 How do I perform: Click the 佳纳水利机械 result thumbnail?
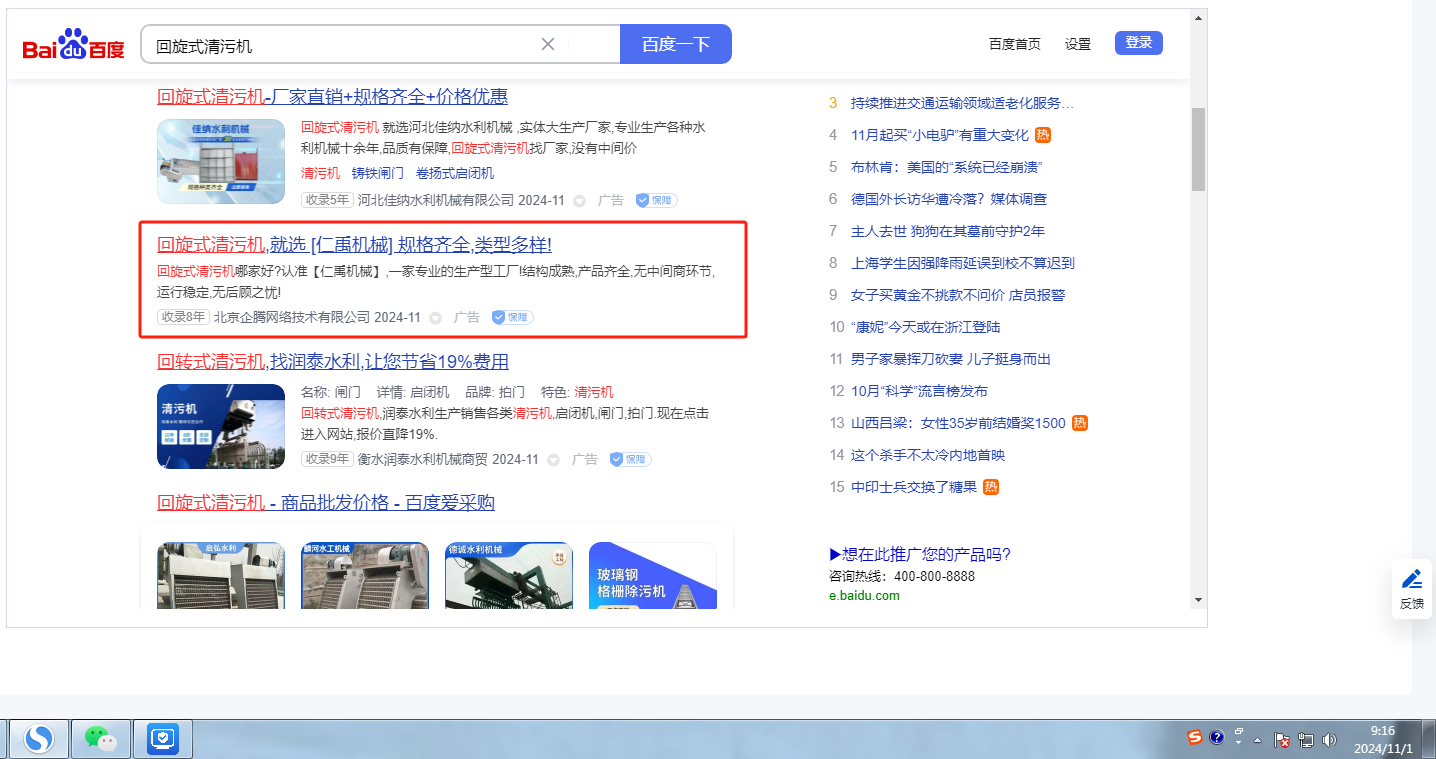coord(221,161)
